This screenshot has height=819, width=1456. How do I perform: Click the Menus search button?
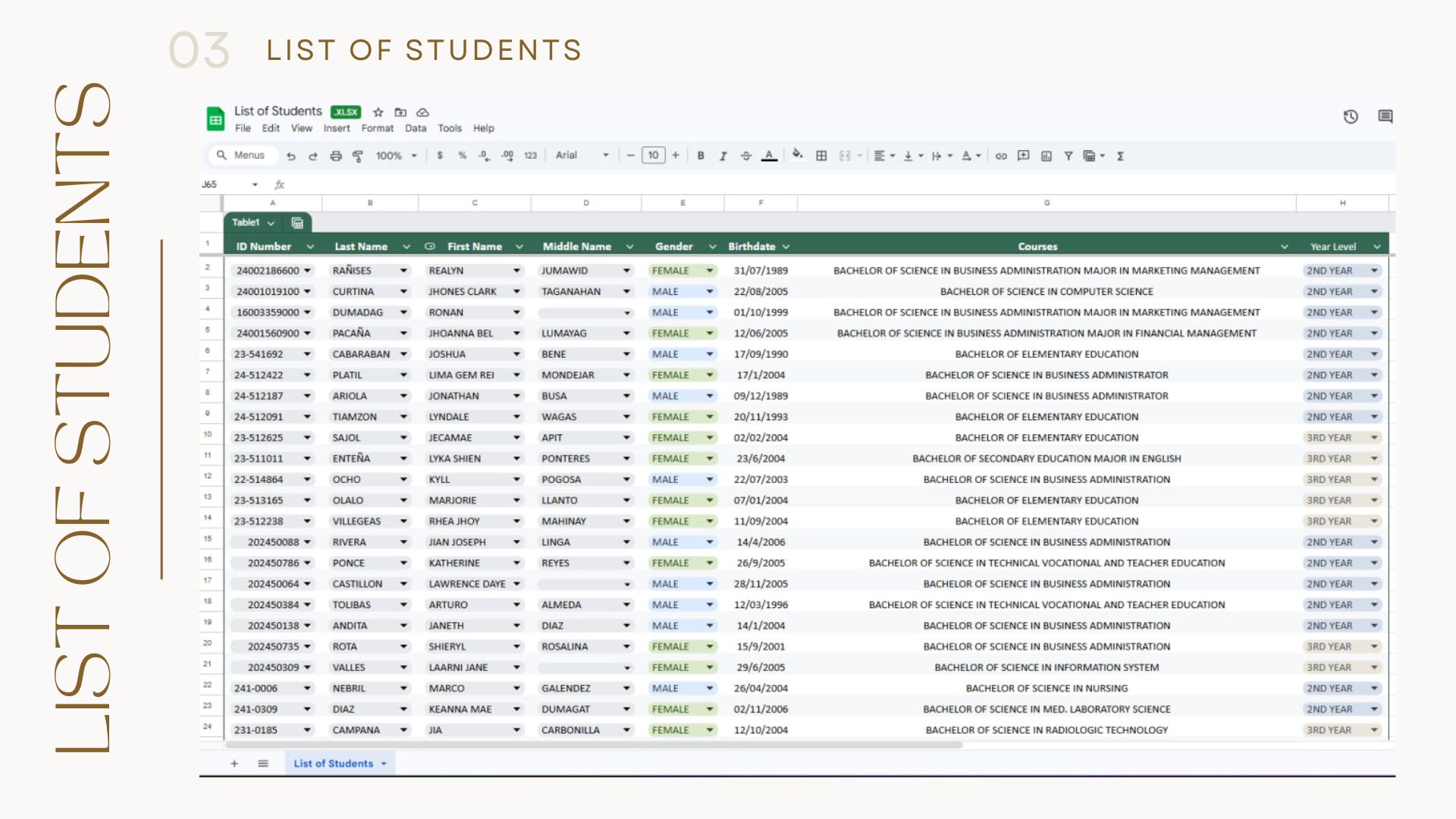[241, 155]
